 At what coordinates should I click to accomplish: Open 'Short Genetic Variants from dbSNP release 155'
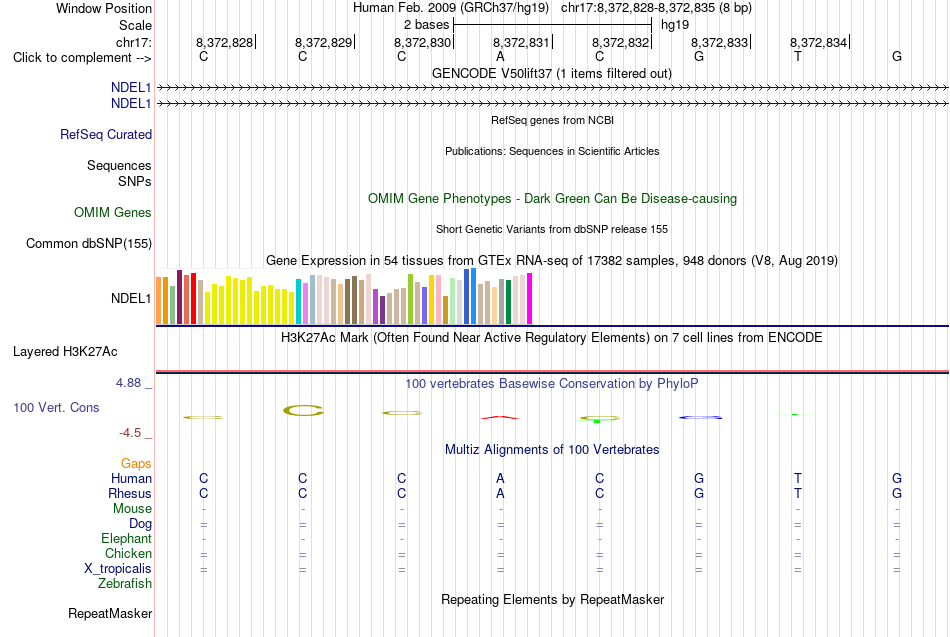pos(552,229)
